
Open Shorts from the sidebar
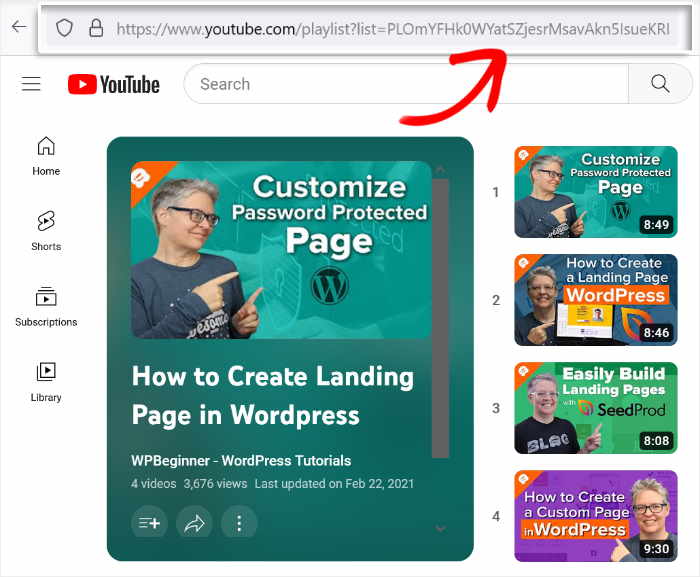(x=46, y=231)
